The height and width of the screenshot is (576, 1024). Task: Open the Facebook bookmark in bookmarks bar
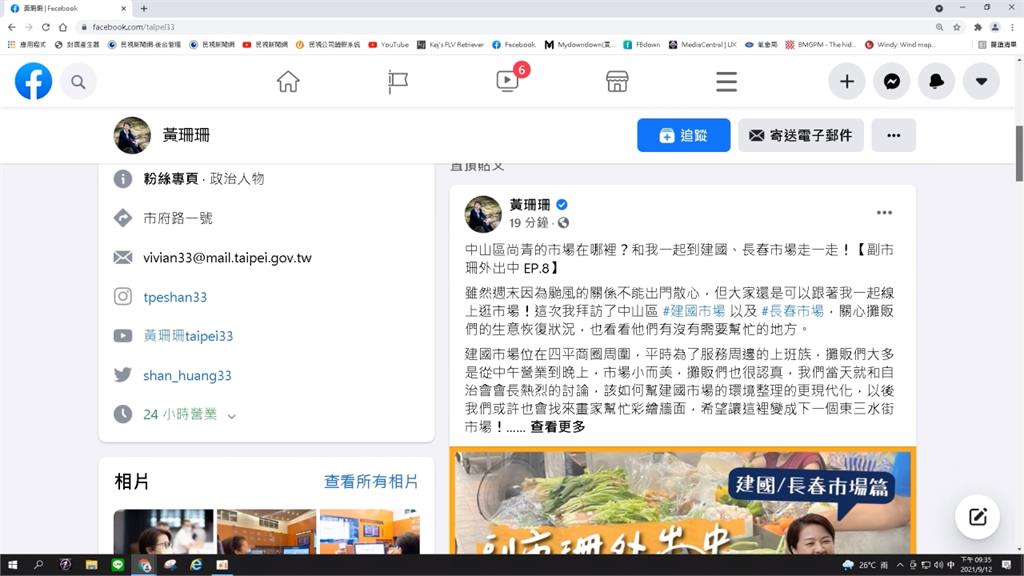[514, 44]
